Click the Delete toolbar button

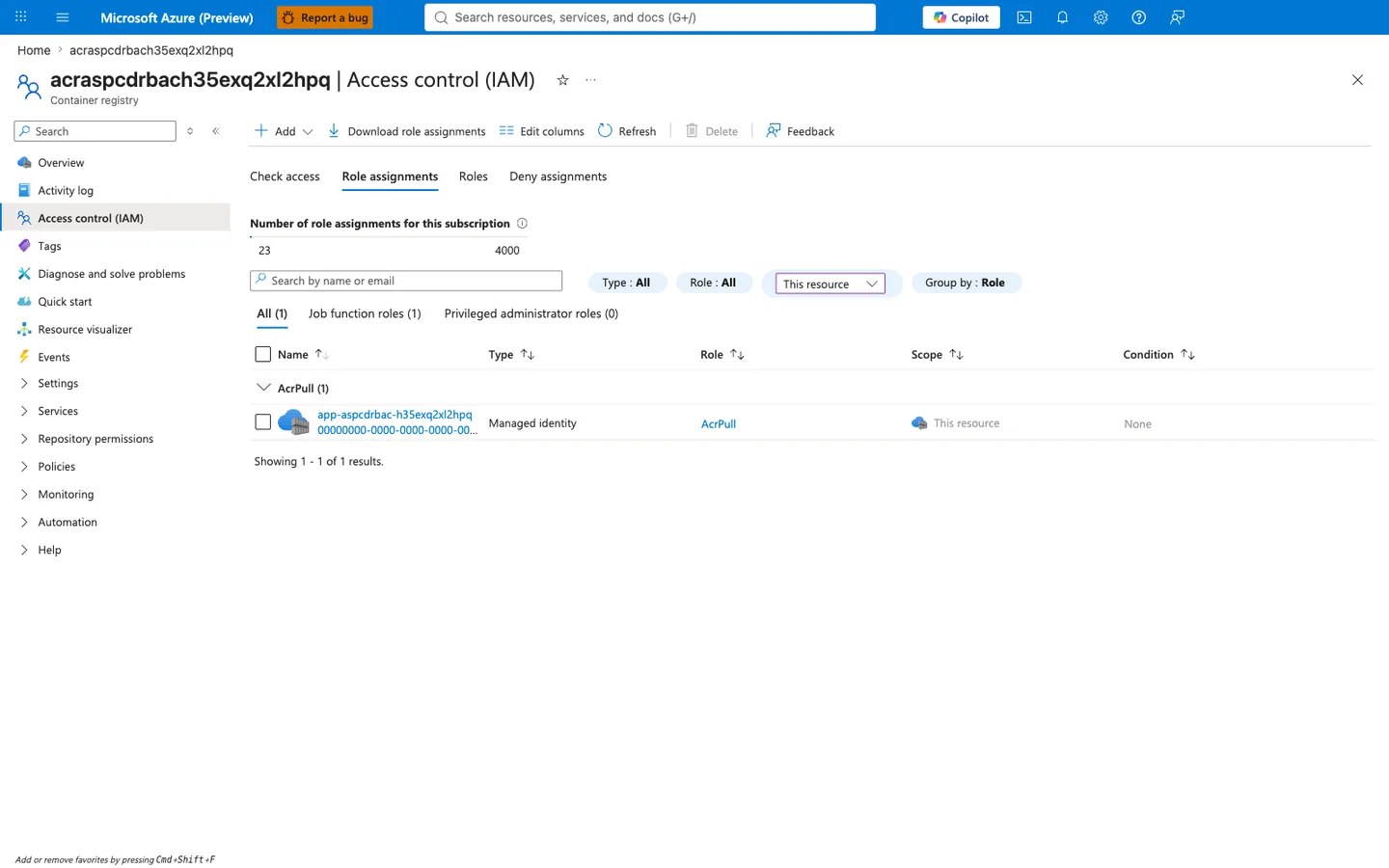pyautogui.click(x=712, y=131)
